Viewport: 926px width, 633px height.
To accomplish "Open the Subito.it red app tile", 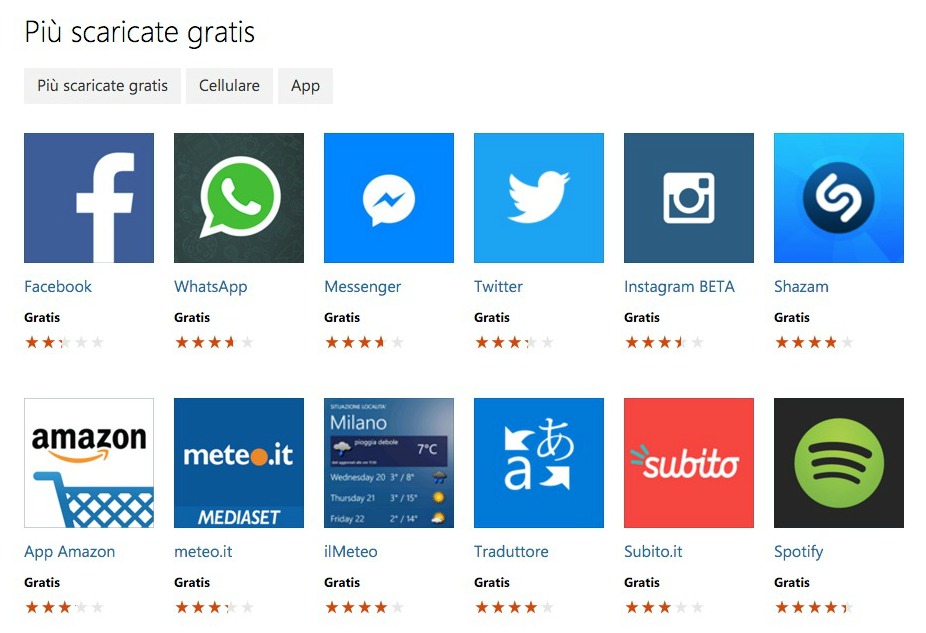I will (x=689, y=463).
